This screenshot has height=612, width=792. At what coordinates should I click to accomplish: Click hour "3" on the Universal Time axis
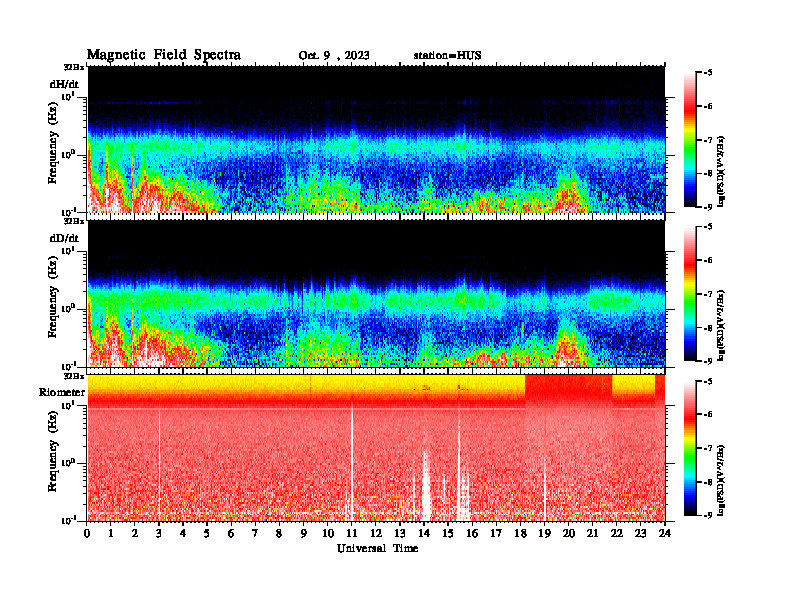(159, 533)
